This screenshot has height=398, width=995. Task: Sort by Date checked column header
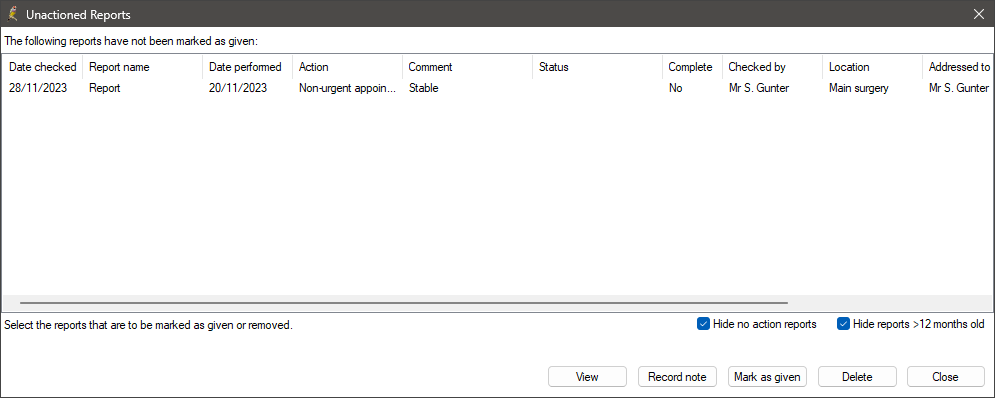coord(43,67)
